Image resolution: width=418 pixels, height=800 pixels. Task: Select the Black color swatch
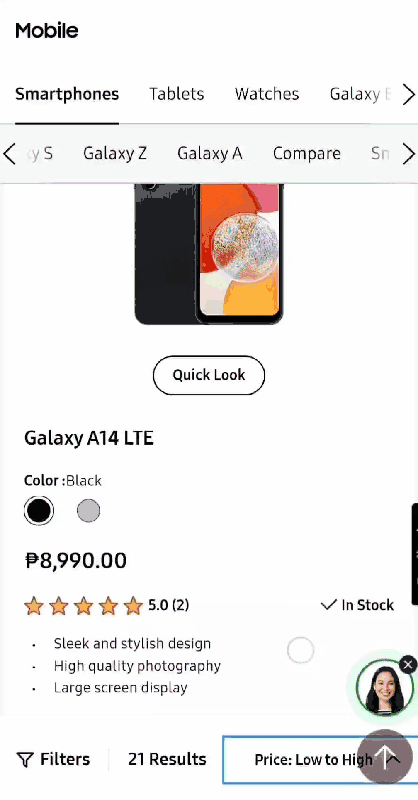(39, 511)
